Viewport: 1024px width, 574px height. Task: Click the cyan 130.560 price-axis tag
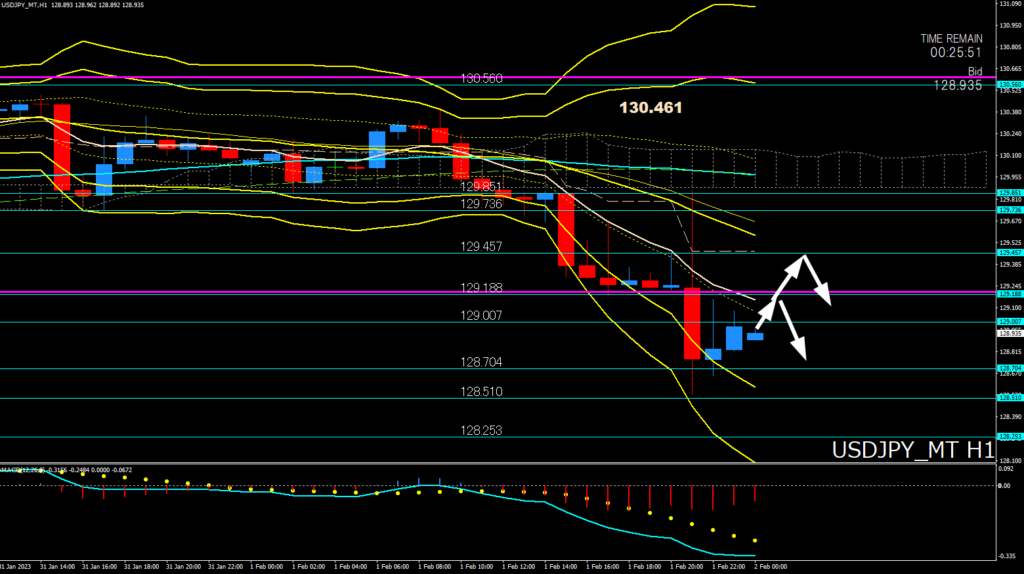[1010, 85]
